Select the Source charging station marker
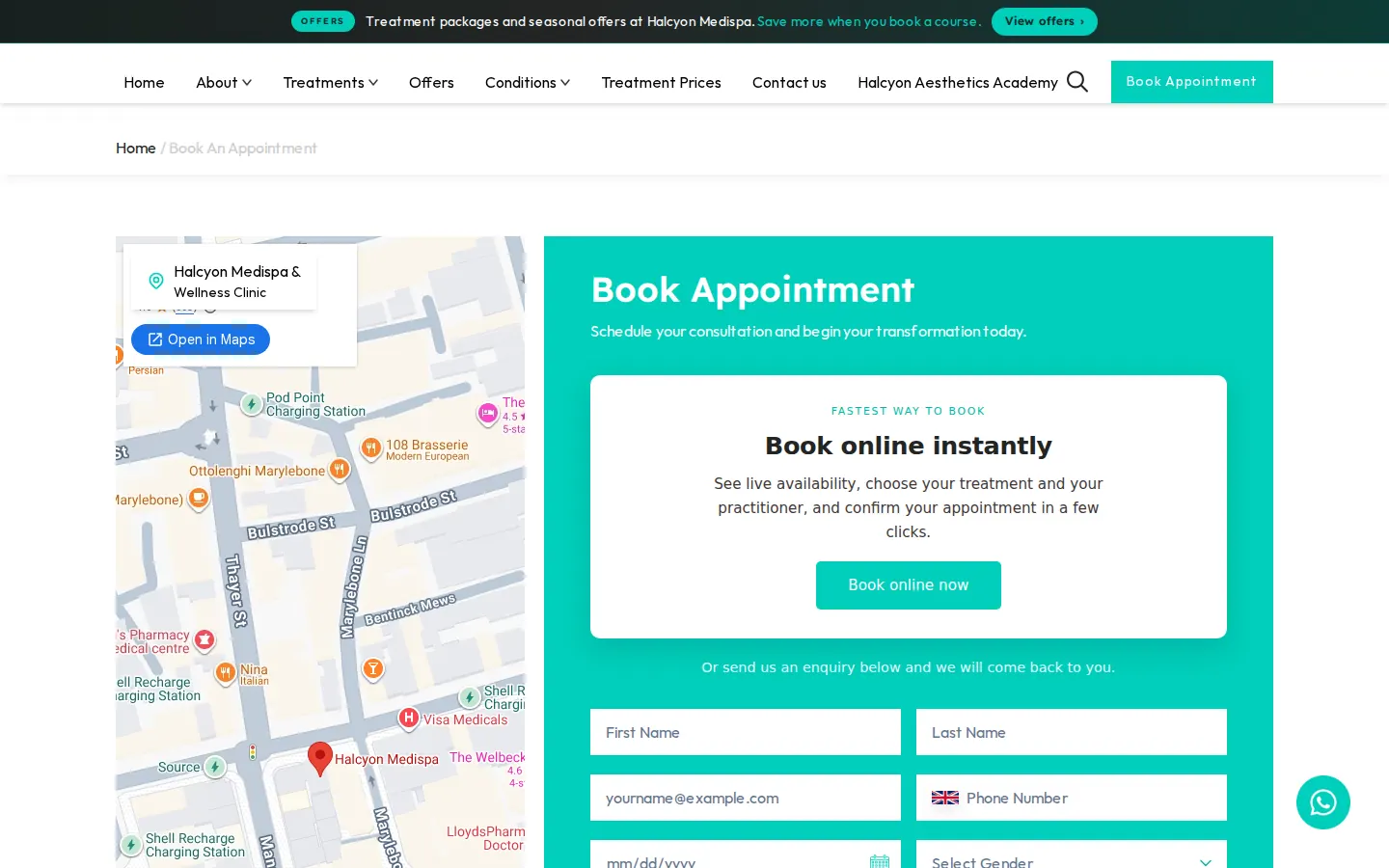The width and height of the screenshot is (1389, 868). pos(215,767)
